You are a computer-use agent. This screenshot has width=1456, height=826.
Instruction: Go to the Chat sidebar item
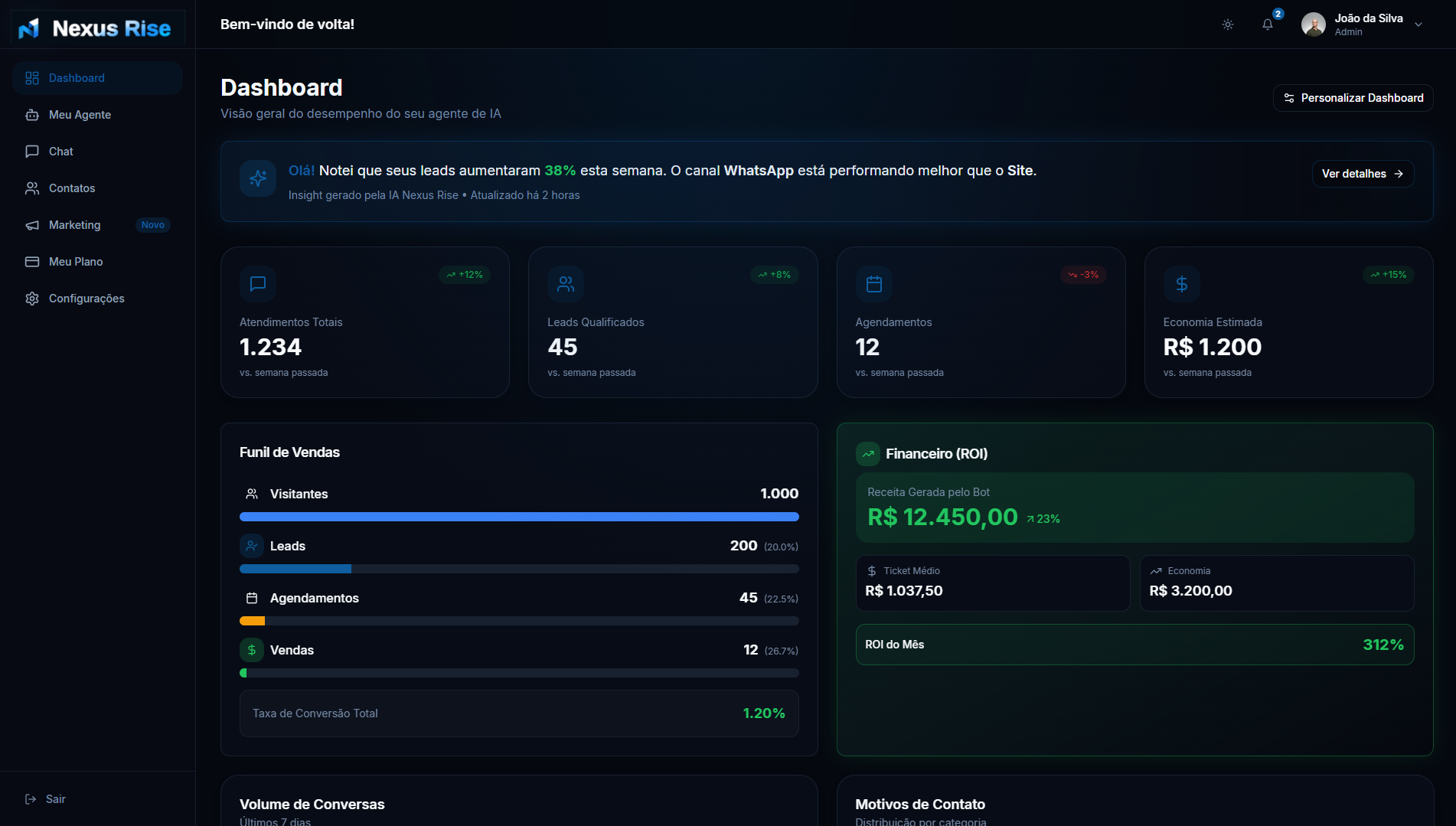[x=61, y=152]
